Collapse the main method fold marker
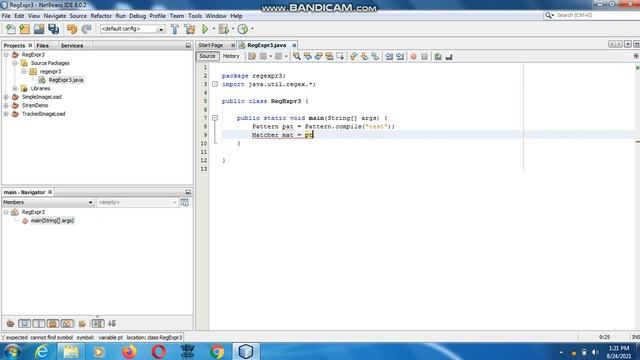Image resolution: width=640 pixels, height=360 pixels. [x=215, y=118]
